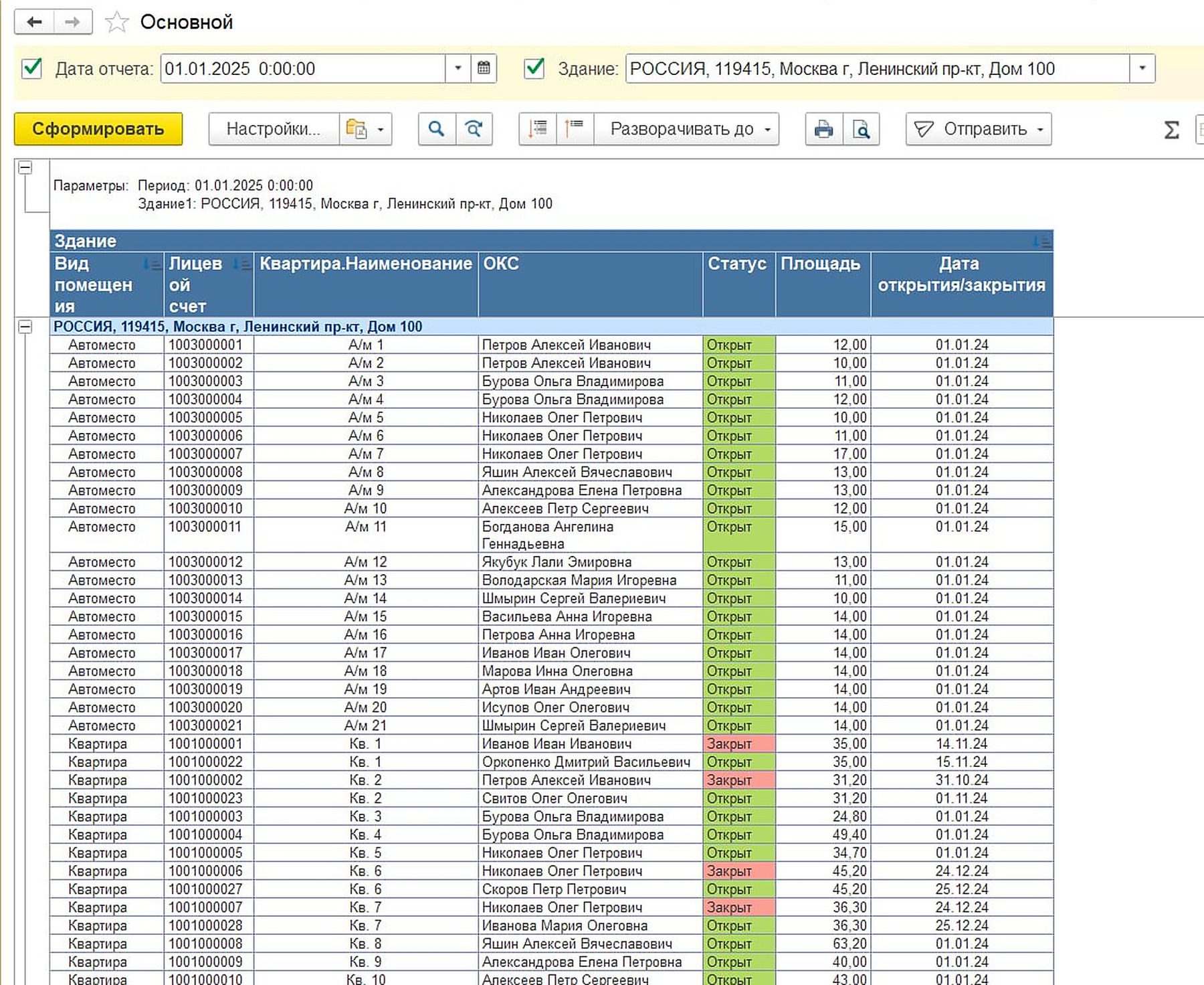Open Настройки... settings
Image resolution: width=1204 pixels, height=985 pixels.
tap(274, 128)
